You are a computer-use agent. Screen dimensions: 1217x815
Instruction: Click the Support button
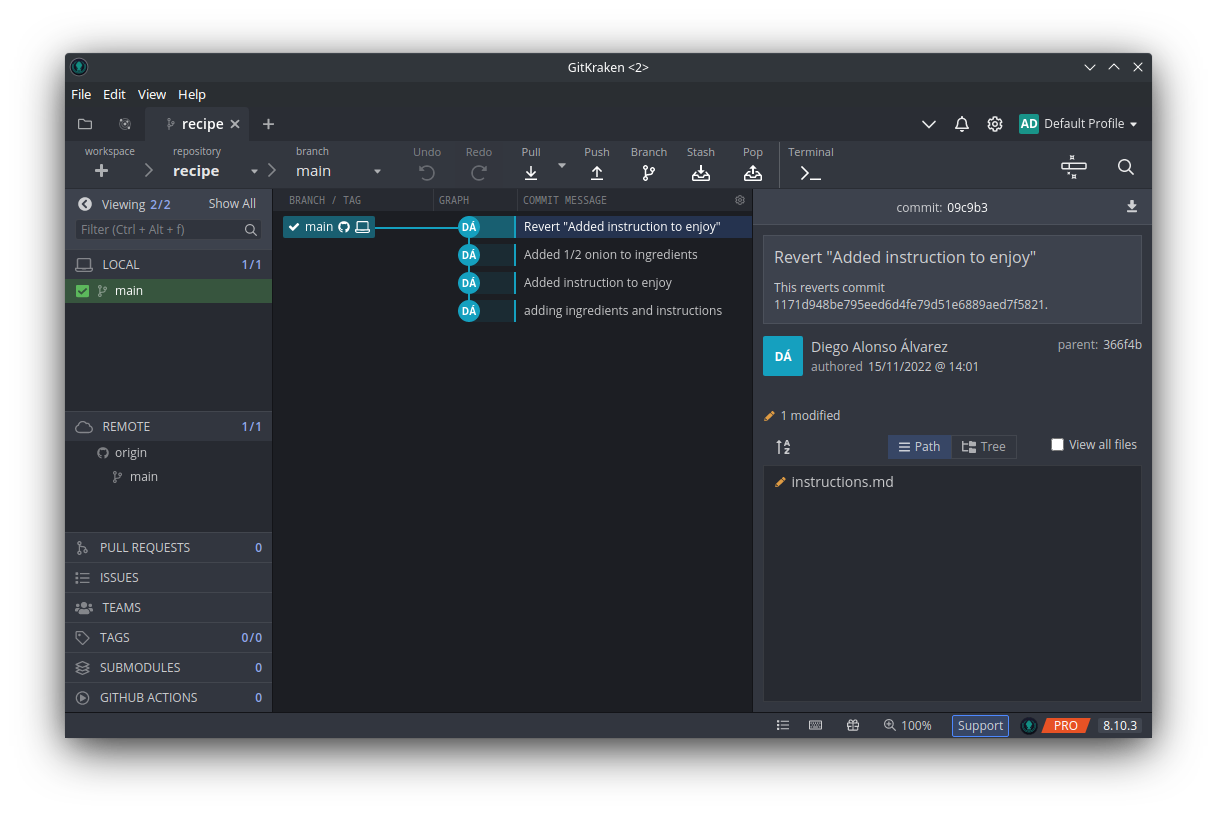[980, 726]
